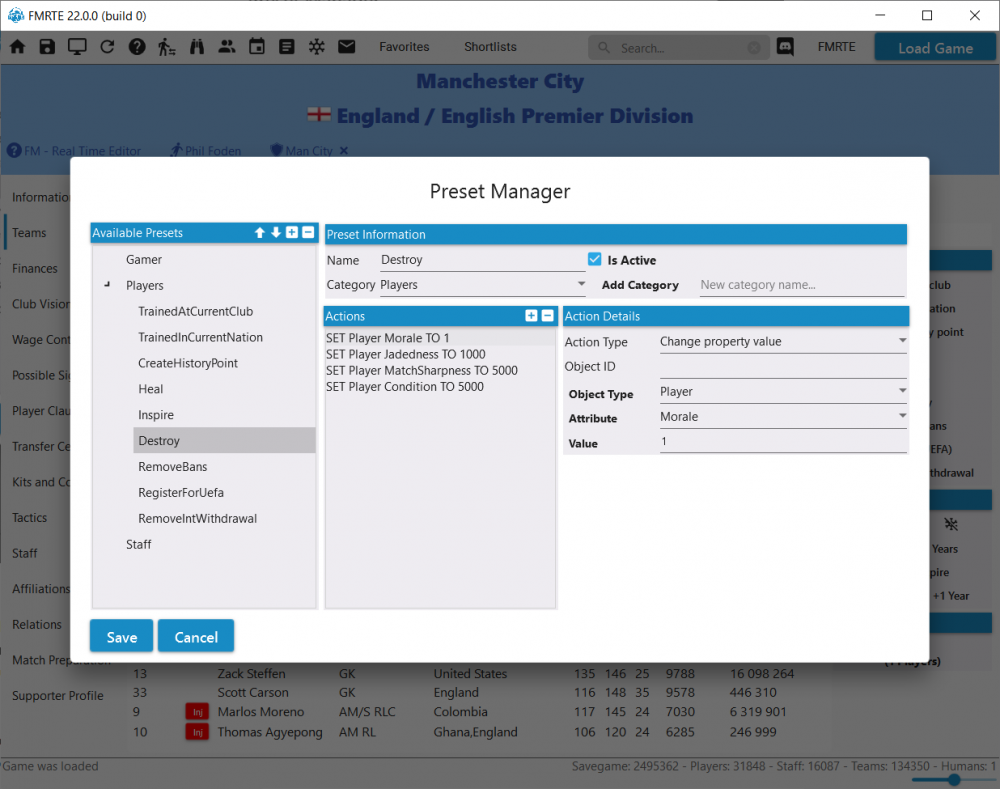The width and height of the screenshot is (1000, 789).
Task: Remove selected preset with minus icon
Action: pos(308,233)
